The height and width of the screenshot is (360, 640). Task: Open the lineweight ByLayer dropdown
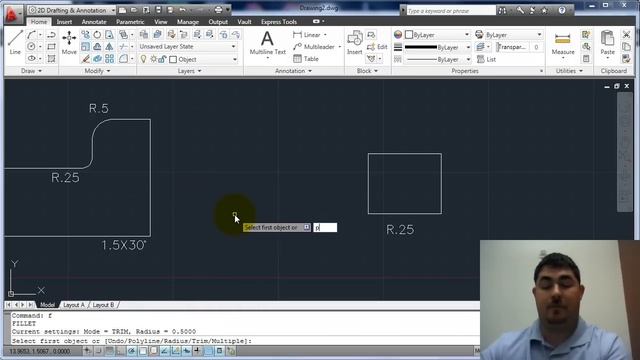point(437,47)
